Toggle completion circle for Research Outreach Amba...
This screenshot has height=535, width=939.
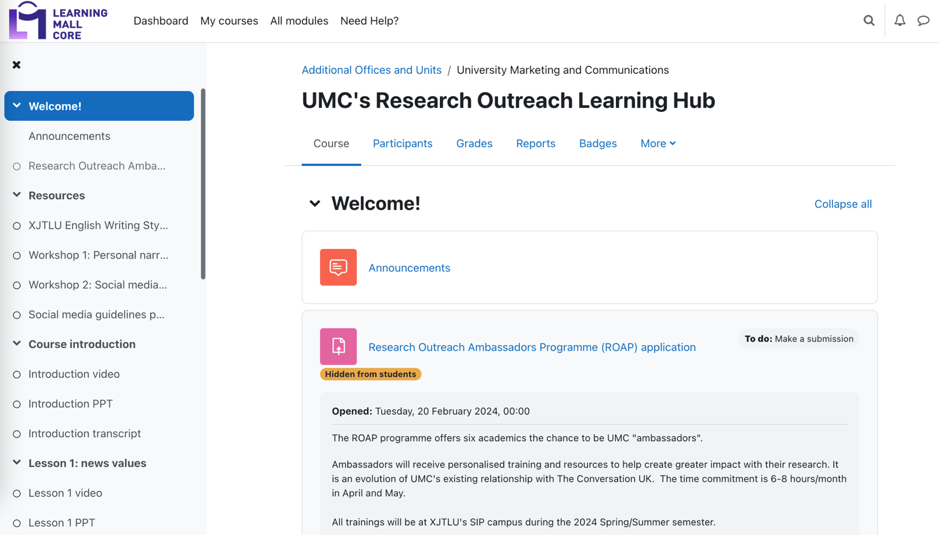(x=17, y=167)
